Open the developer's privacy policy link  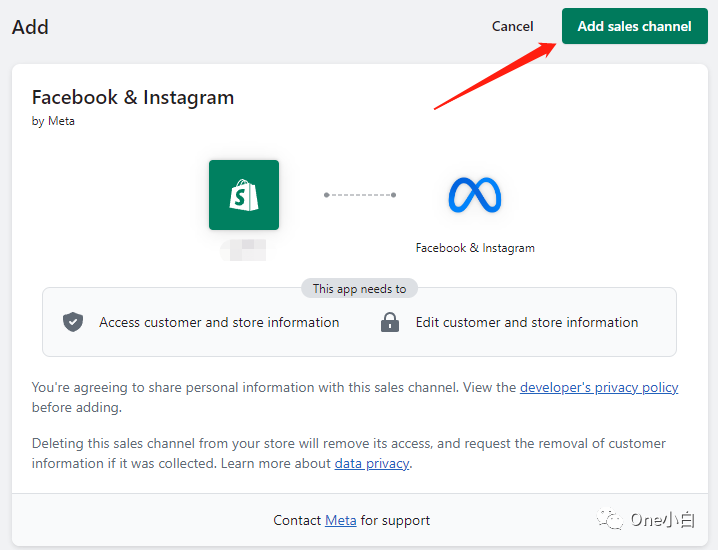(599, 387)
